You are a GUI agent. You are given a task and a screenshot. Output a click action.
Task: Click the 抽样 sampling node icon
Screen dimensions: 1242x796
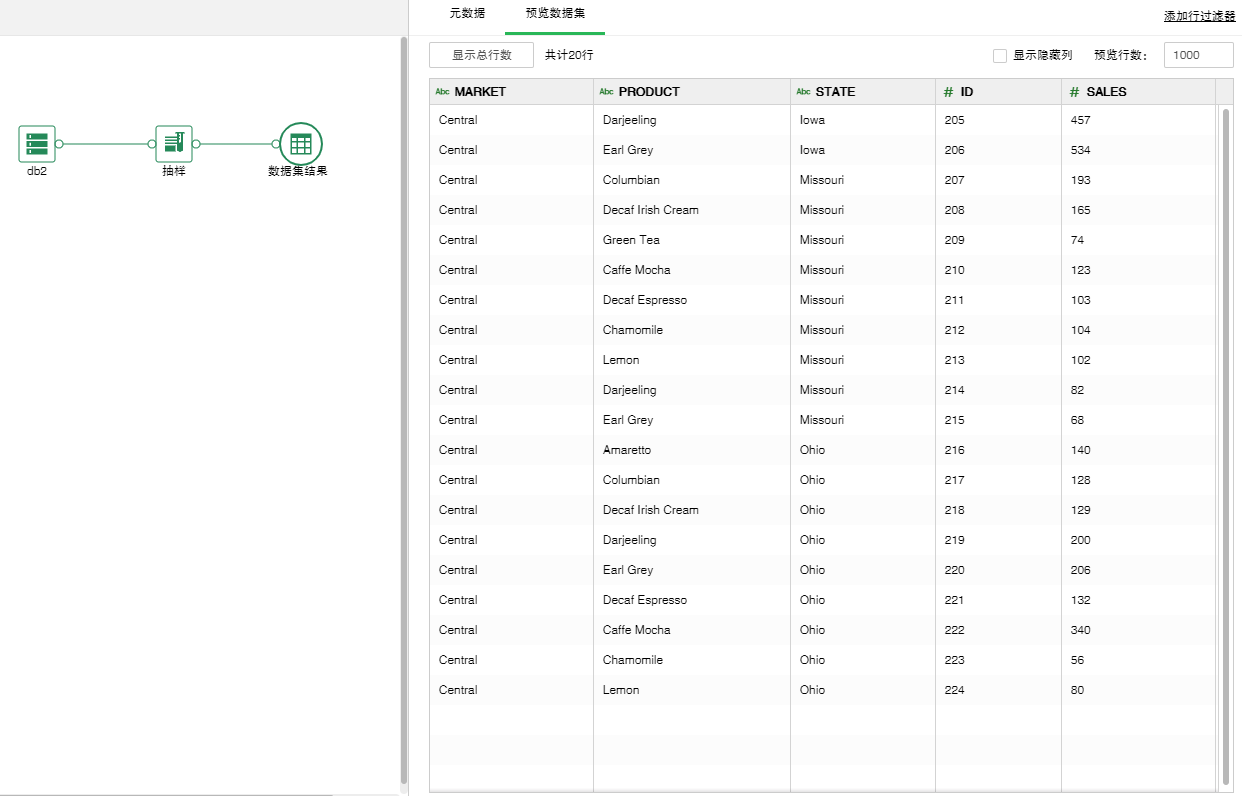174,144
